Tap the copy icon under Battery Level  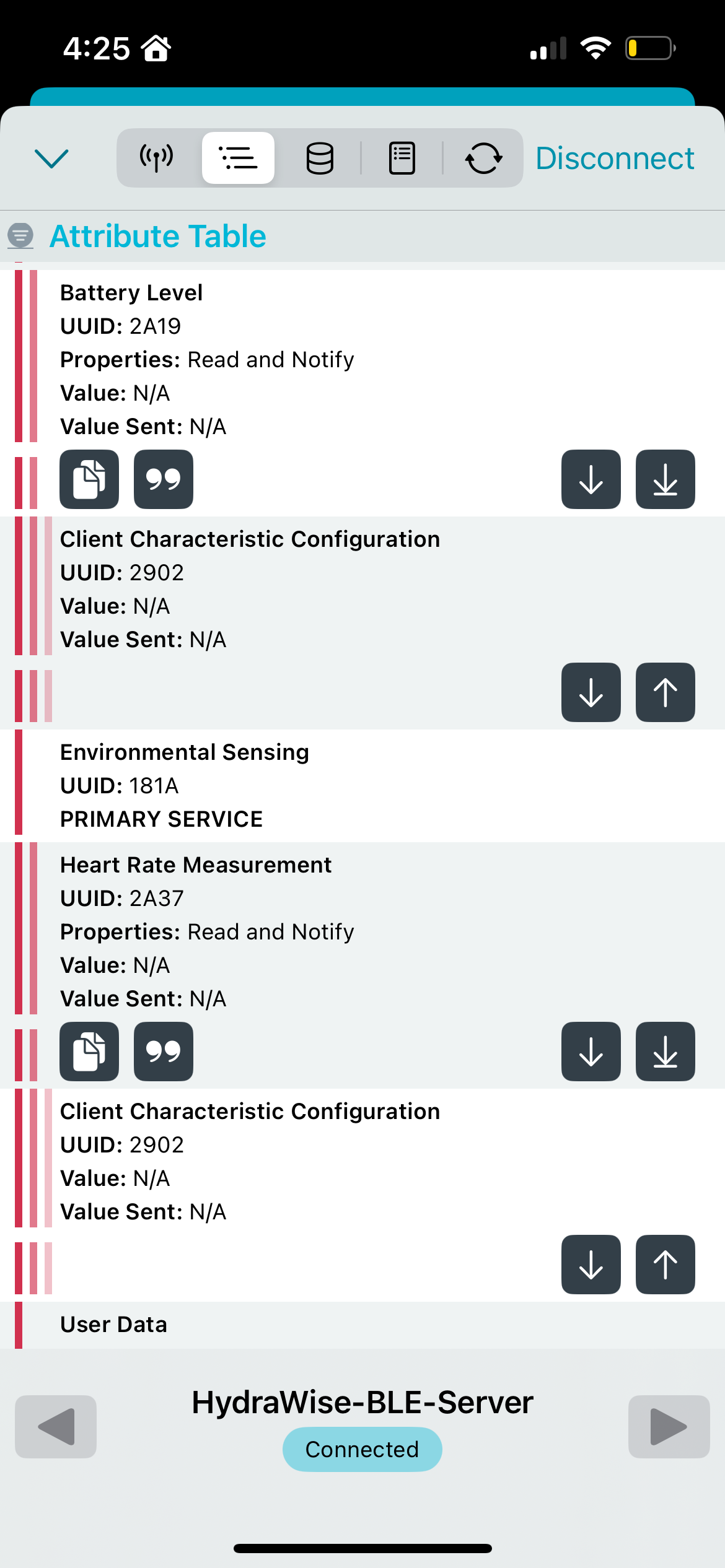click(x=89, y=479)
